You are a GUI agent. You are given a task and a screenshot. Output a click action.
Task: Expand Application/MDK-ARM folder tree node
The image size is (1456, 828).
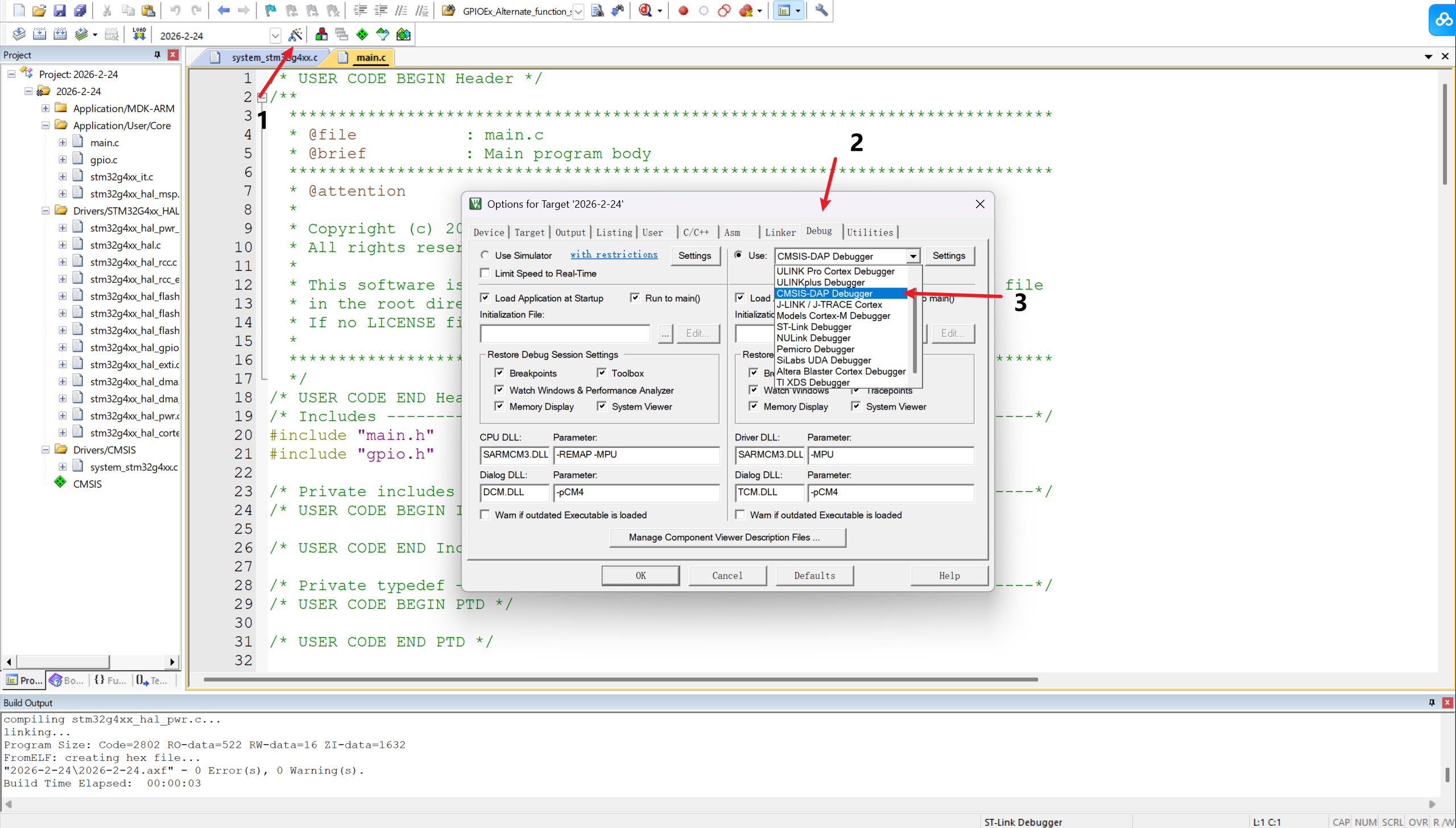pos(45,108)
